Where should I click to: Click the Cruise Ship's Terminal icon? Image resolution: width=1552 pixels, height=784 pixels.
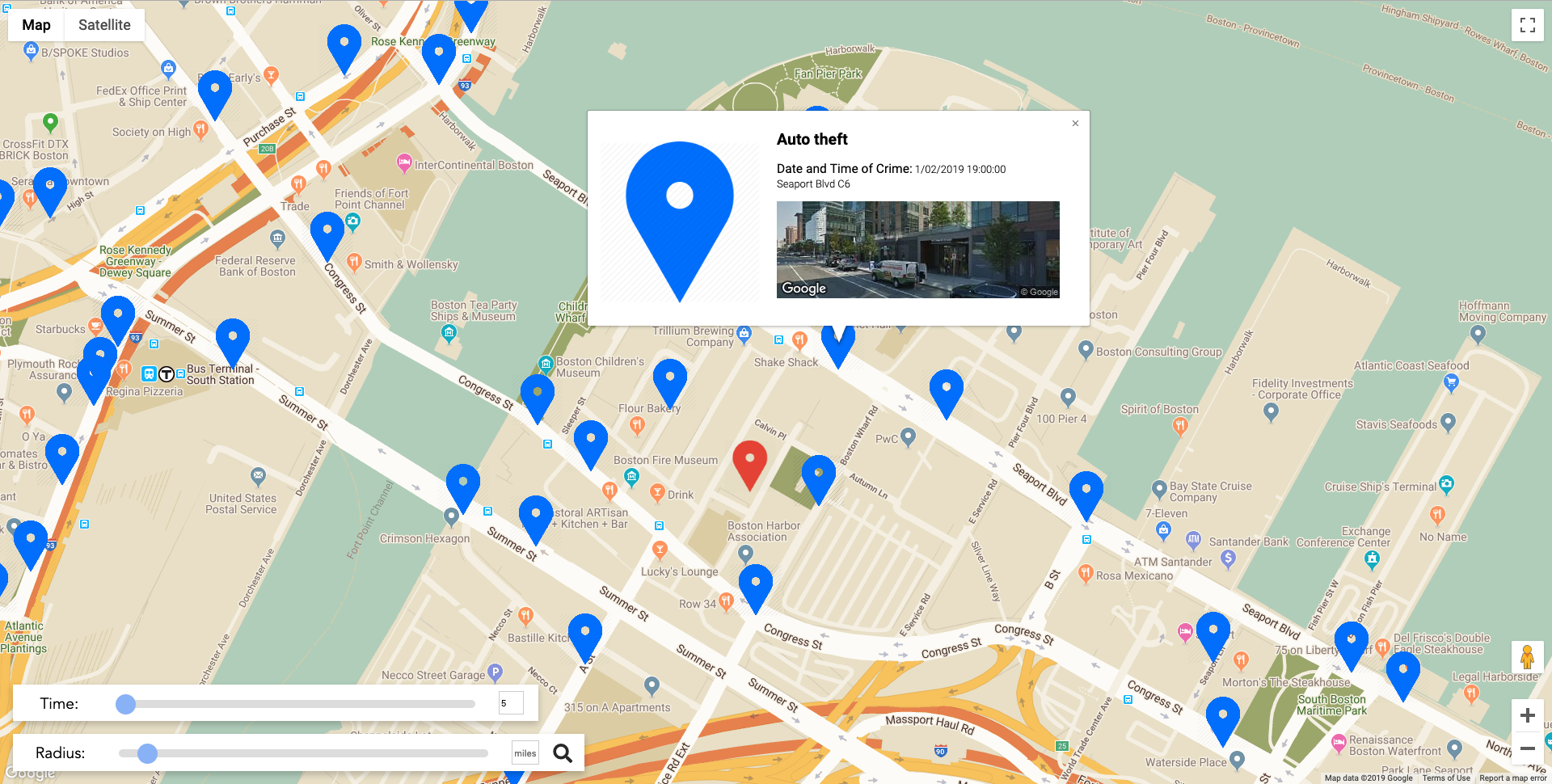point(1447,484)
